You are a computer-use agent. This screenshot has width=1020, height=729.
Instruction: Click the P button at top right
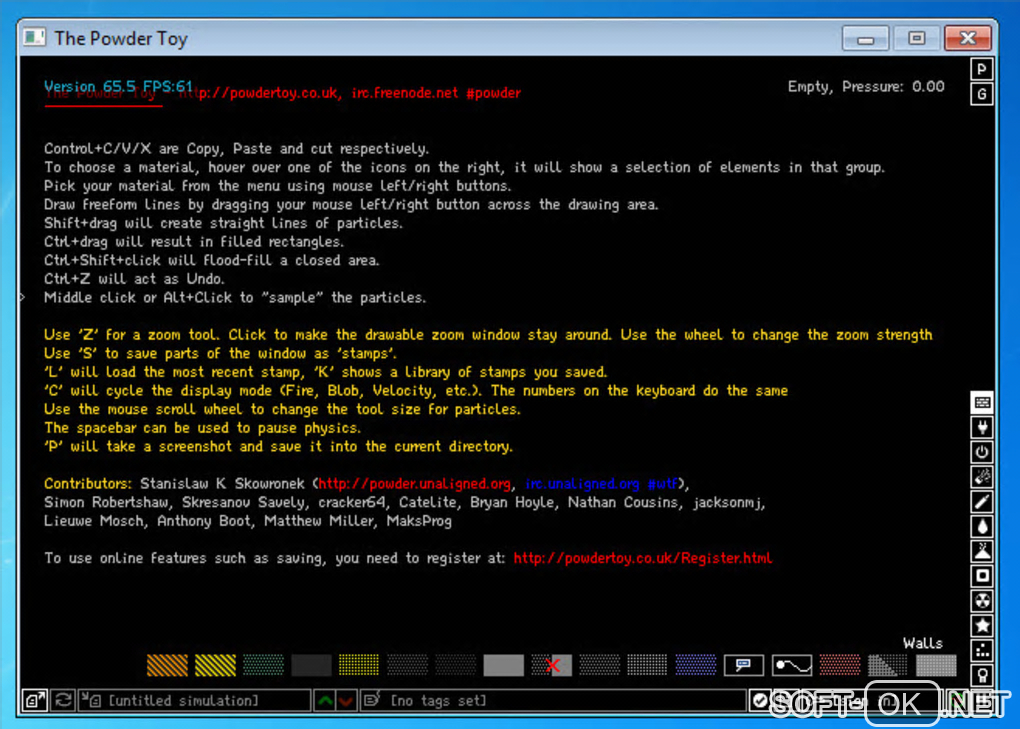click(x=982, y=69)
